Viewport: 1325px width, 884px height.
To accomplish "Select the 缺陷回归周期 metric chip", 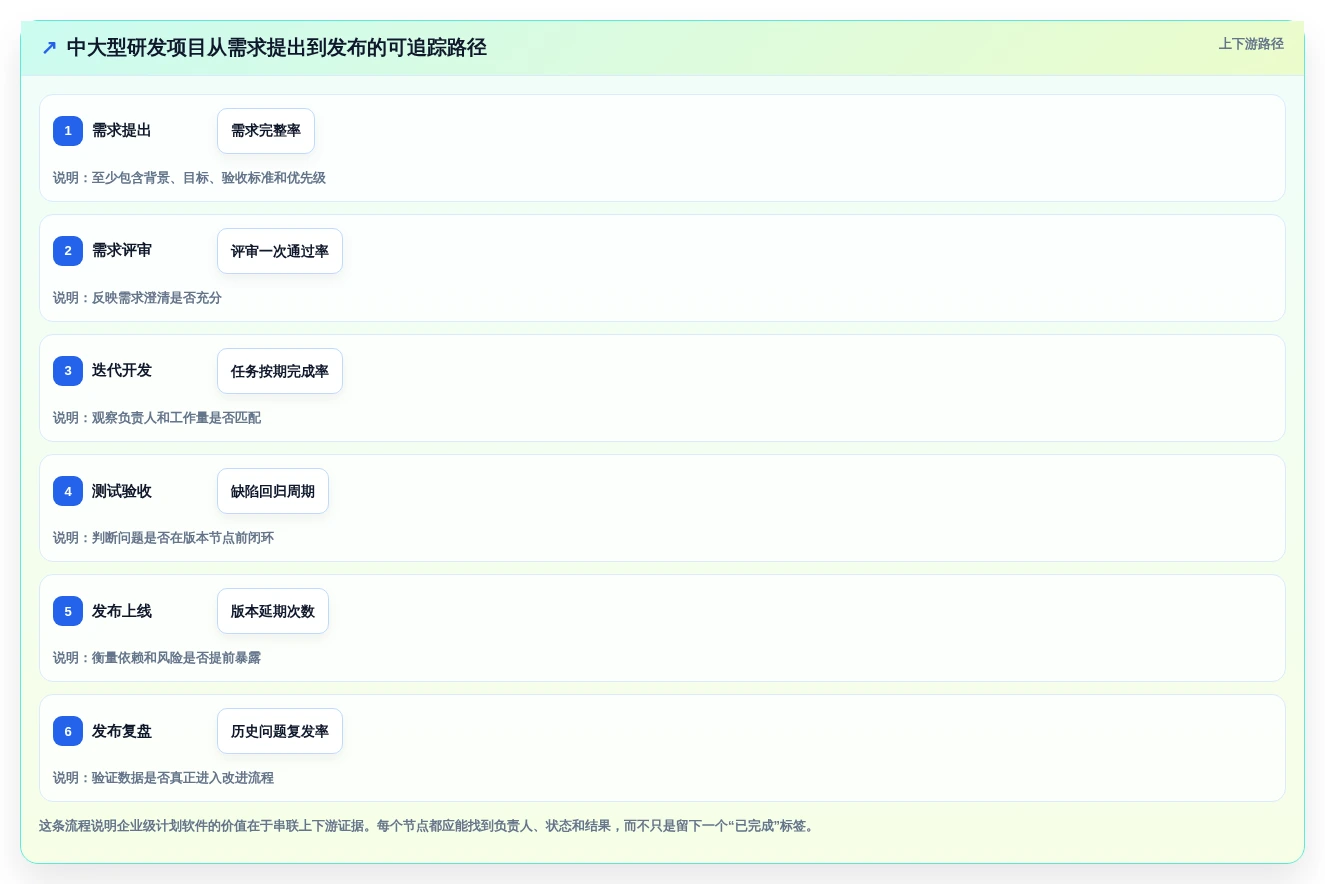I will point(273,491).
